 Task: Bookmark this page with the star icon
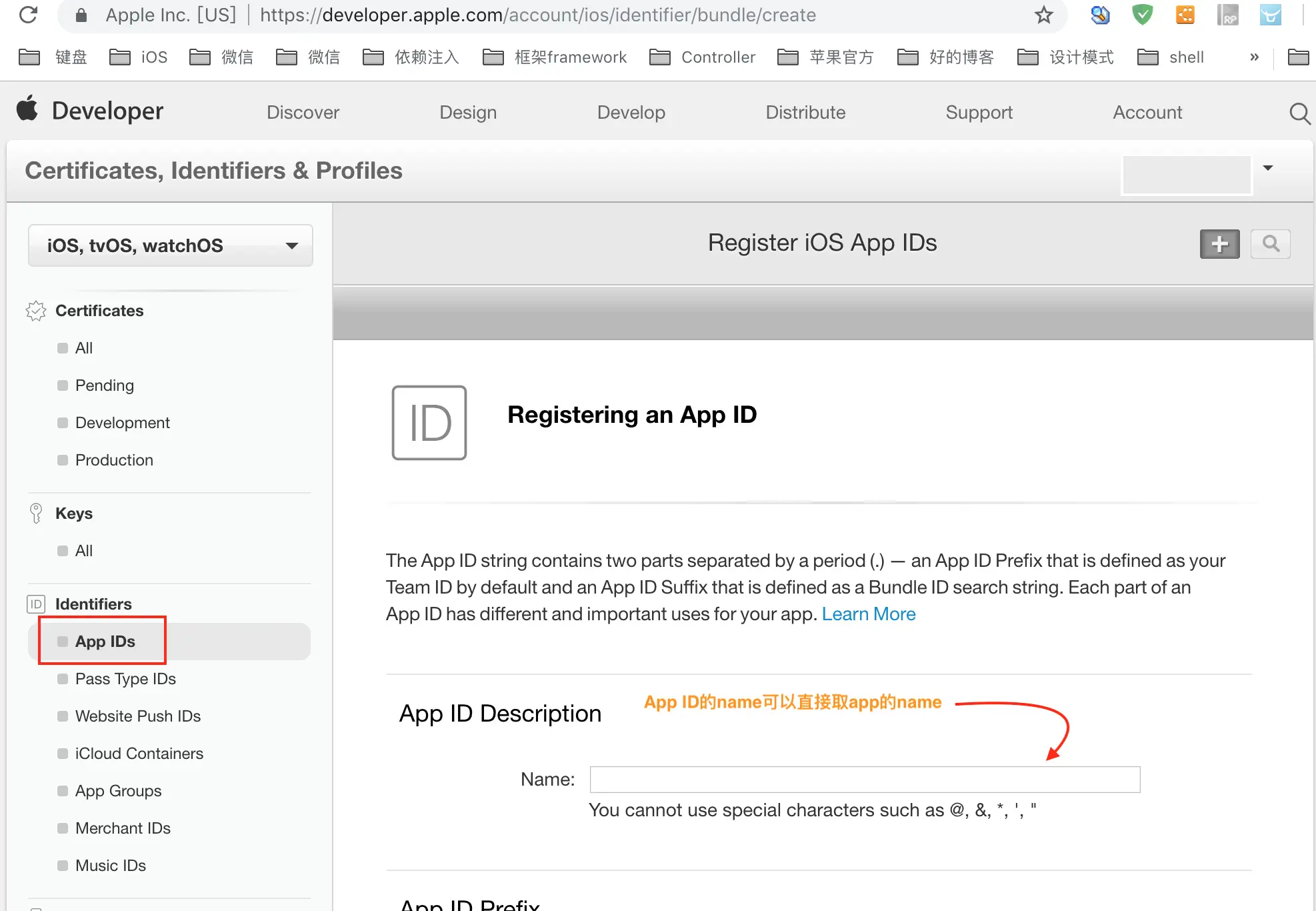(x=1043, y=15)
